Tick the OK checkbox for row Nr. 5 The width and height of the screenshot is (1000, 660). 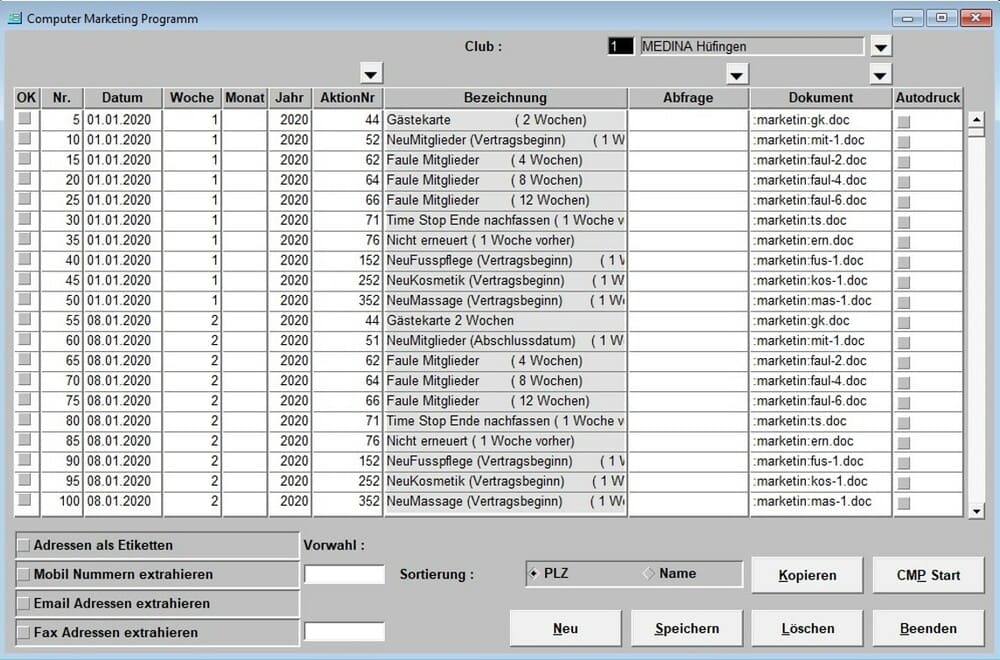coord(24,119)
